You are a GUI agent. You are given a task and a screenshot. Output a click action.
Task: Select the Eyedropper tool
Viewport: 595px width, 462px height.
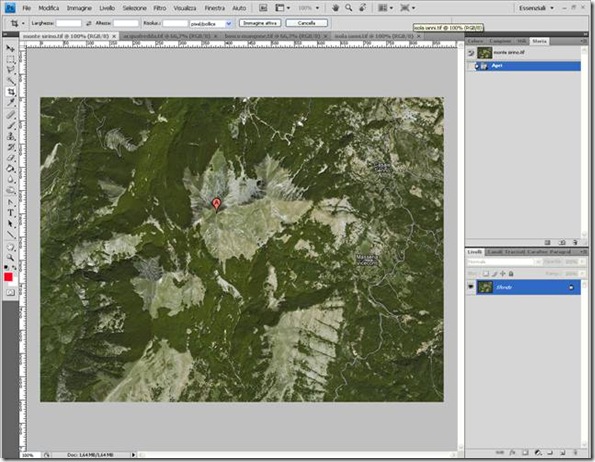tap(11, 103)
